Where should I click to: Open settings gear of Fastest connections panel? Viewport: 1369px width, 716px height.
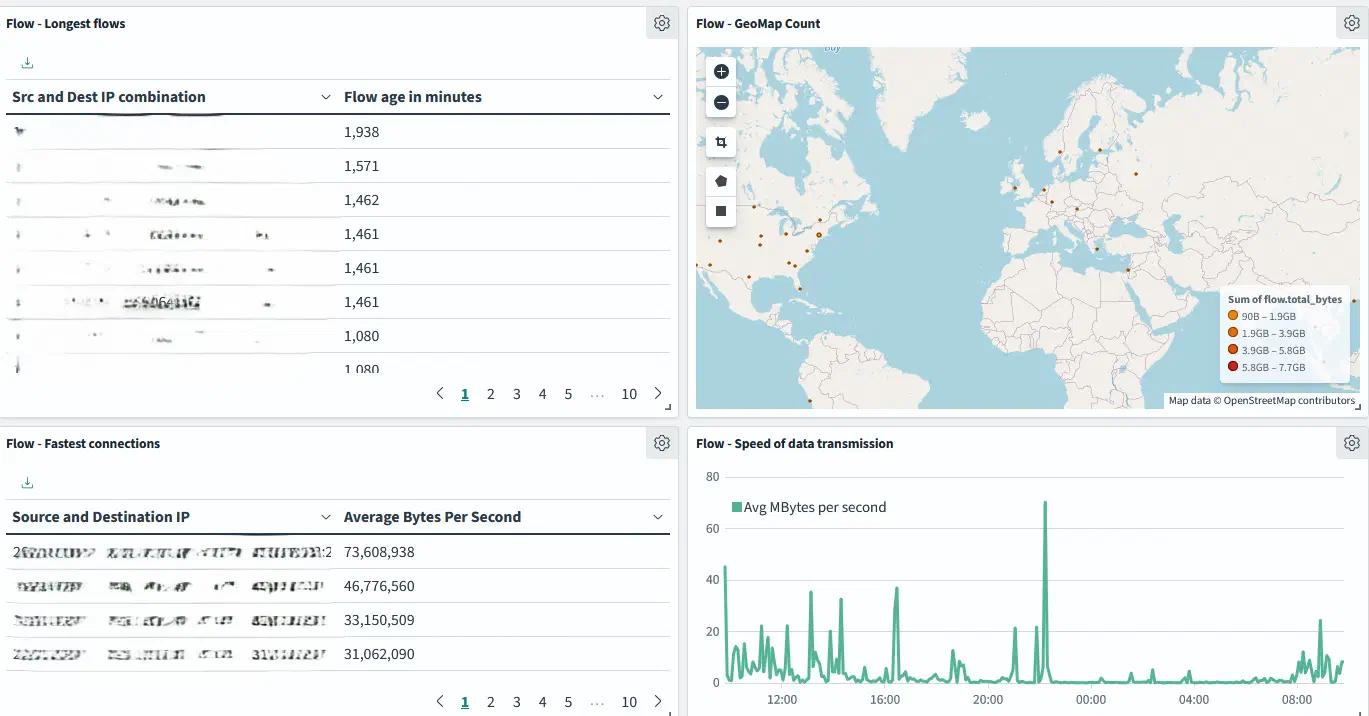pos(661,443)
